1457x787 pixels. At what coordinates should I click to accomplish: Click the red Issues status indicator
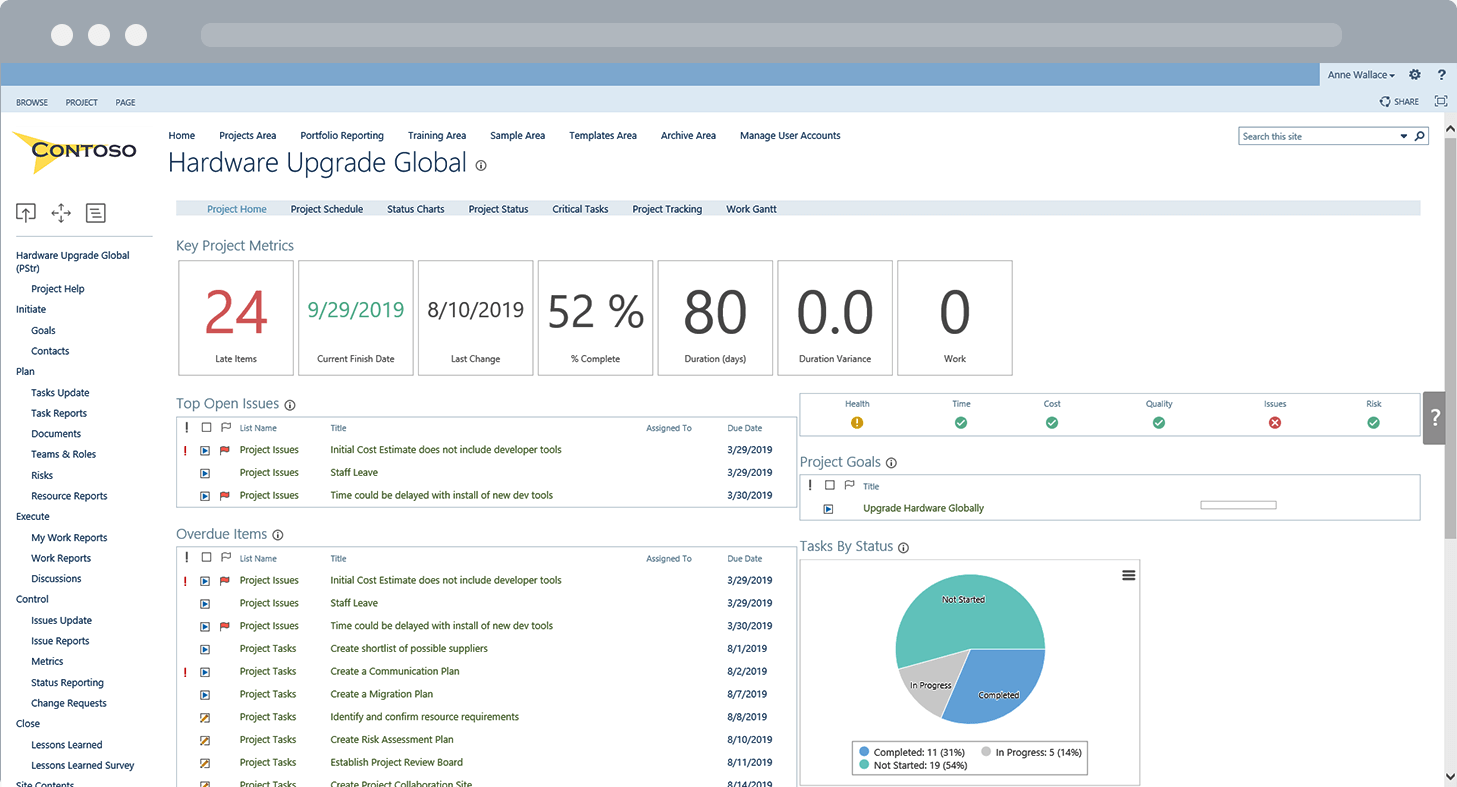pyautogui.click(x=1274, y=423)
